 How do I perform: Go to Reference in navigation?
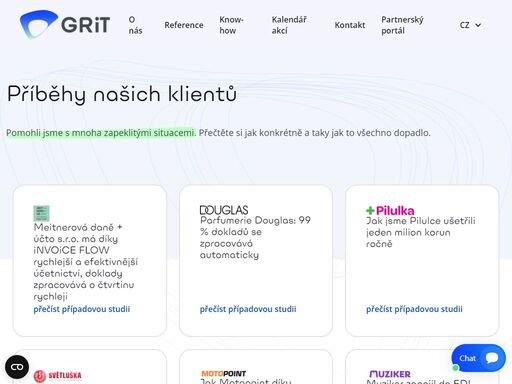pyautogui.click(x=184, y=25)
